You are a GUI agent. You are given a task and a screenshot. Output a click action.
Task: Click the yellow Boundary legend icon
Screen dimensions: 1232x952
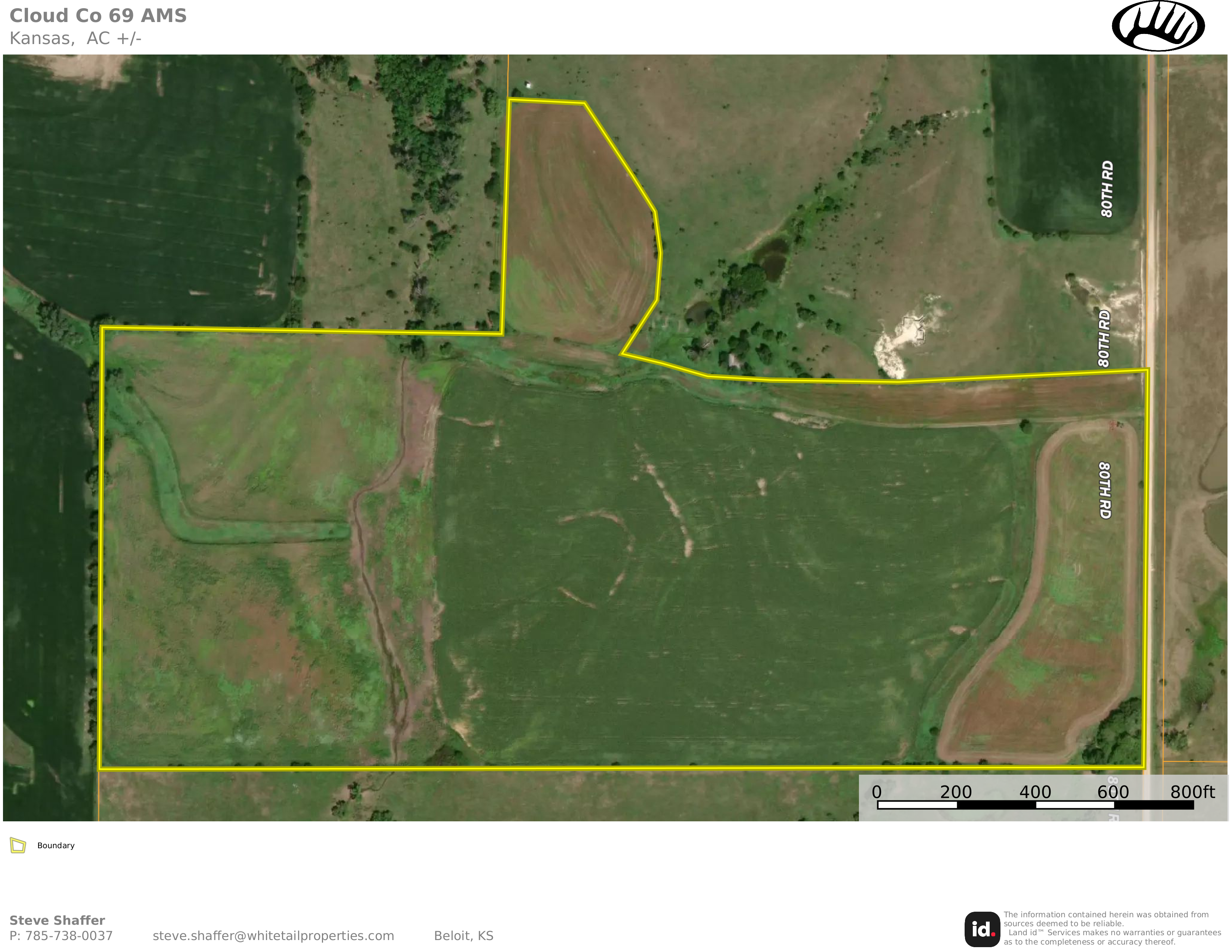[x=18, y=845]
